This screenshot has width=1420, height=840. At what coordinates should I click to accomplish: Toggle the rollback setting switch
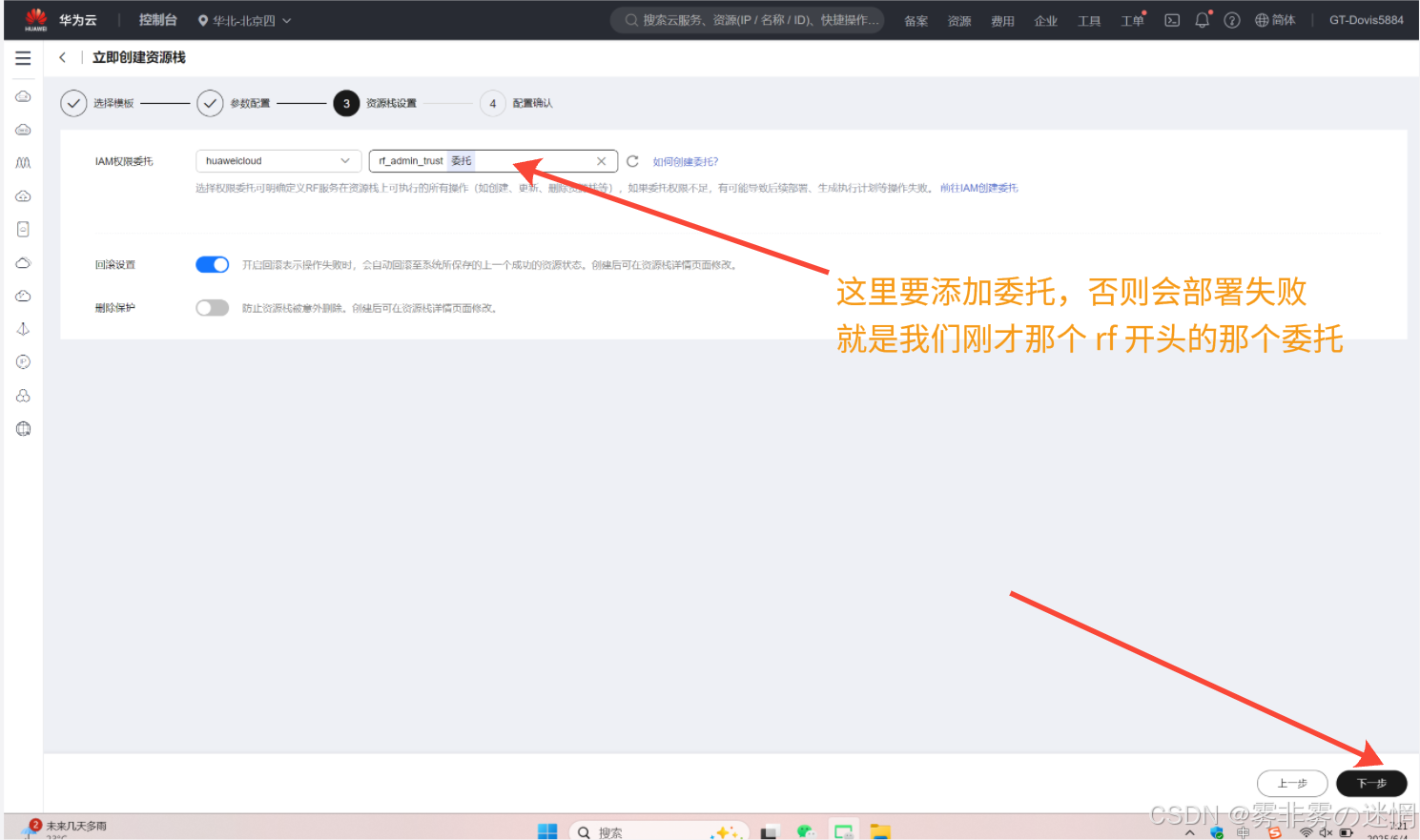212,264
